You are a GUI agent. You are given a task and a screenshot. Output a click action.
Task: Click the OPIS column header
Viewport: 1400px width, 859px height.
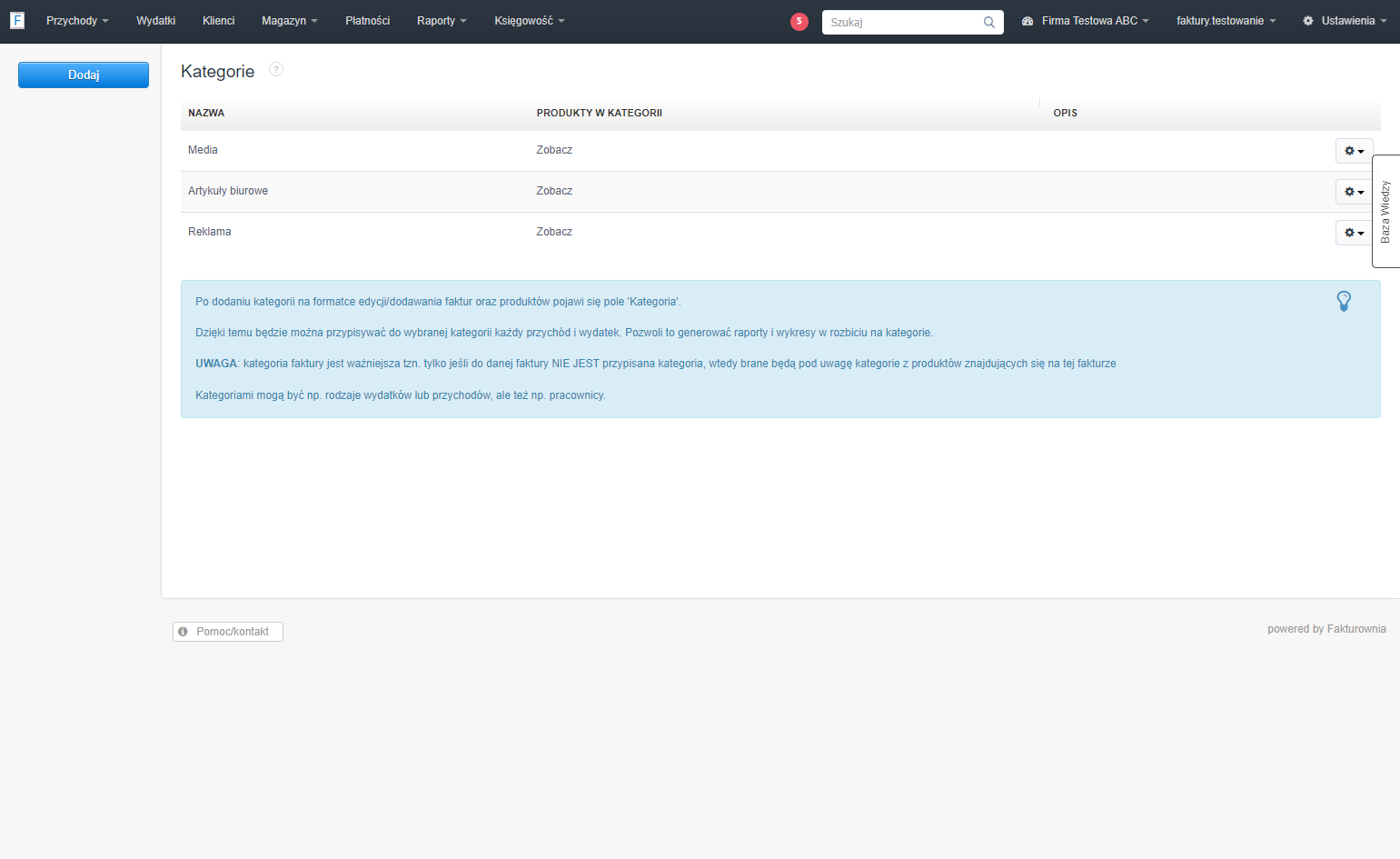point(1065,113)
